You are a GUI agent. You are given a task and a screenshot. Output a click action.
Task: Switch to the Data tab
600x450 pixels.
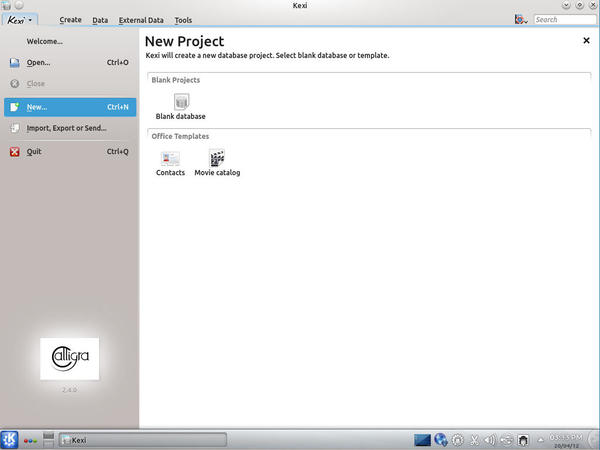pos(100,20)
